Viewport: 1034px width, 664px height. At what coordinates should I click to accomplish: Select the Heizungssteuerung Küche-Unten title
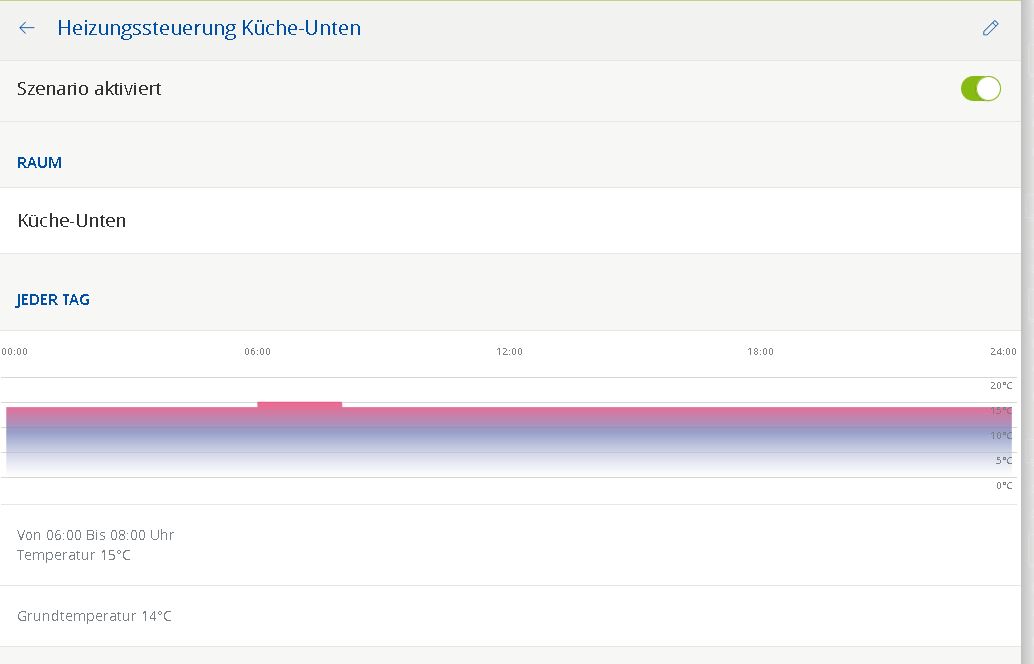pos(209,28)
